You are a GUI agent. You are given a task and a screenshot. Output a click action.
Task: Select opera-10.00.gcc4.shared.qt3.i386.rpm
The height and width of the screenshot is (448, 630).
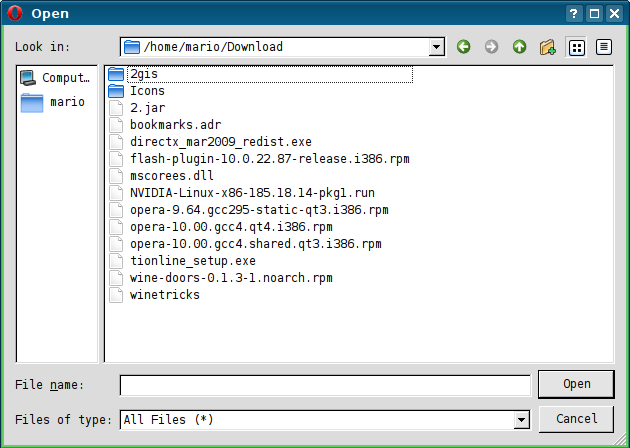pyautogui.click(x=245, y=243)
